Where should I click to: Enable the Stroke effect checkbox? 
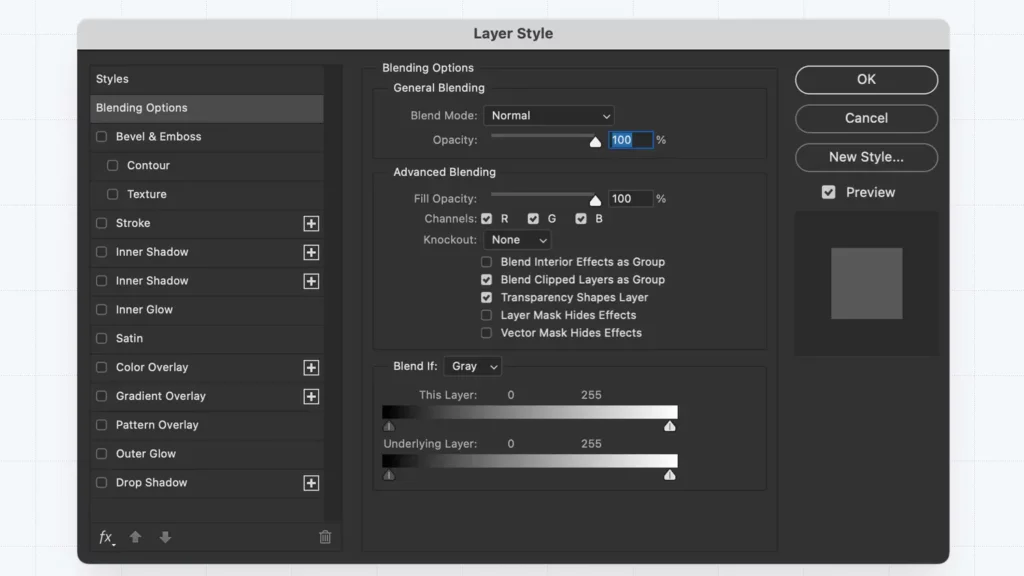[x=101, y=223]
